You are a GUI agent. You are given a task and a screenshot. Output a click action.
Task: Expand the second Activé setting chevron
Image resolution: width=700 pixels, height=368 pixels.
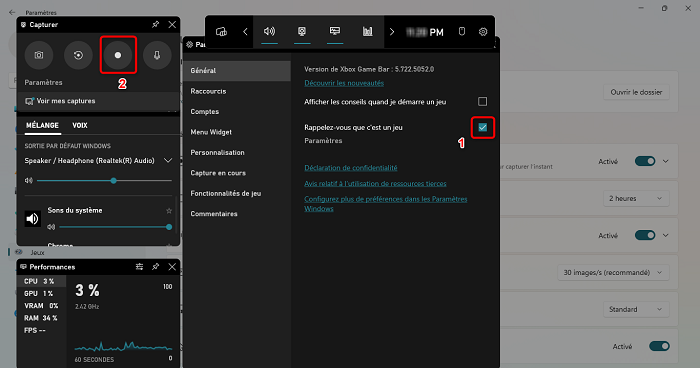666,235
